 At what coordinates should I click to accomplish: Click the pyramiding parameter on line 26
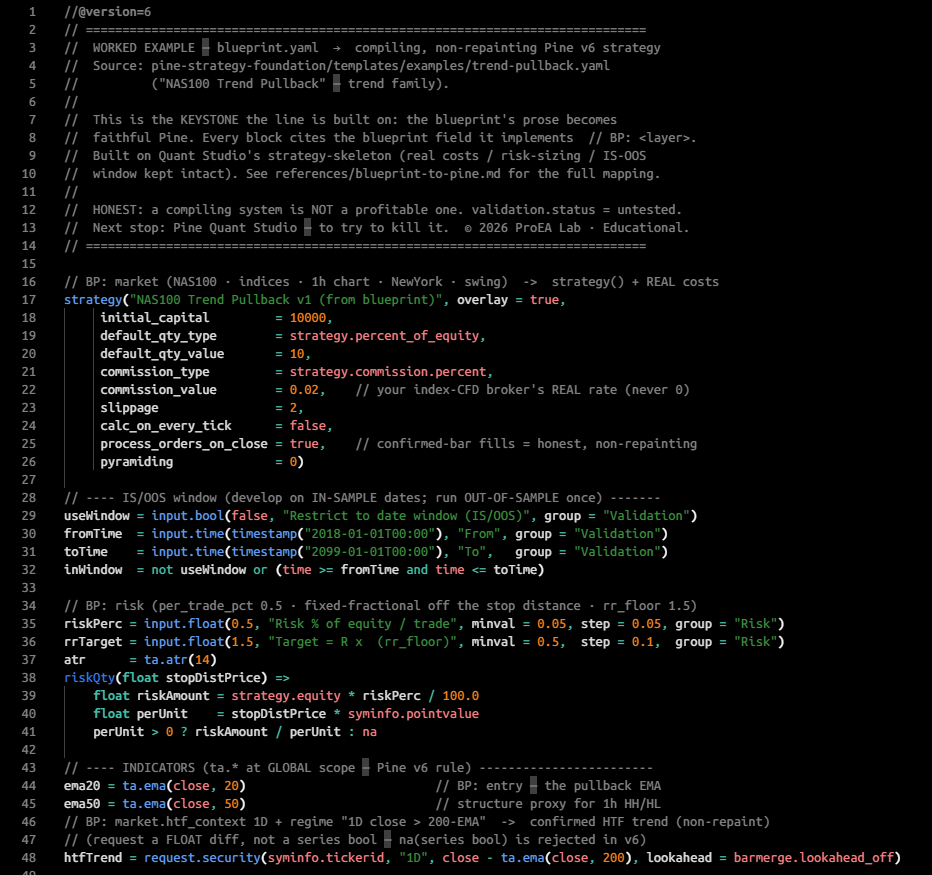tap(137, 462)
